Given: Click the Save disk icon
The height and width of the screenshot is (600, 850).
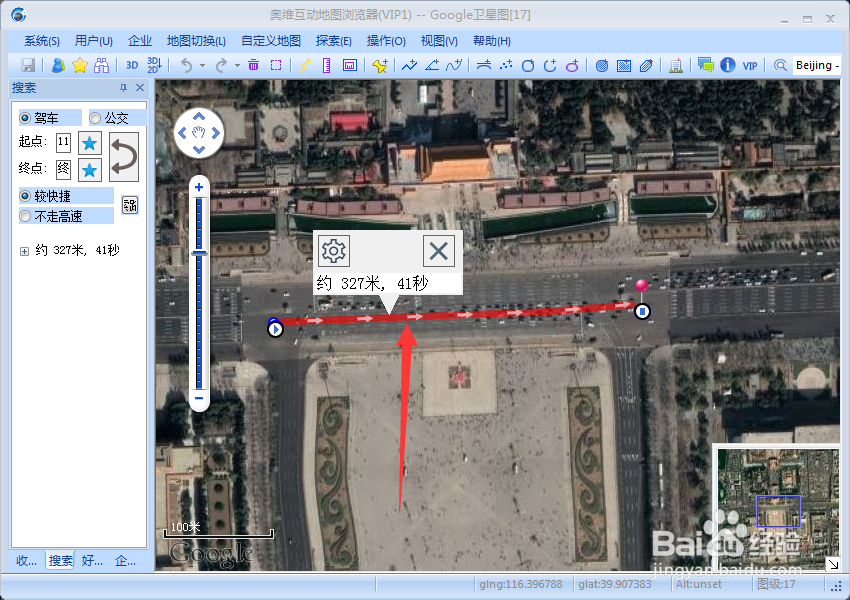Looking at the screenshot, I should (28, 66).
